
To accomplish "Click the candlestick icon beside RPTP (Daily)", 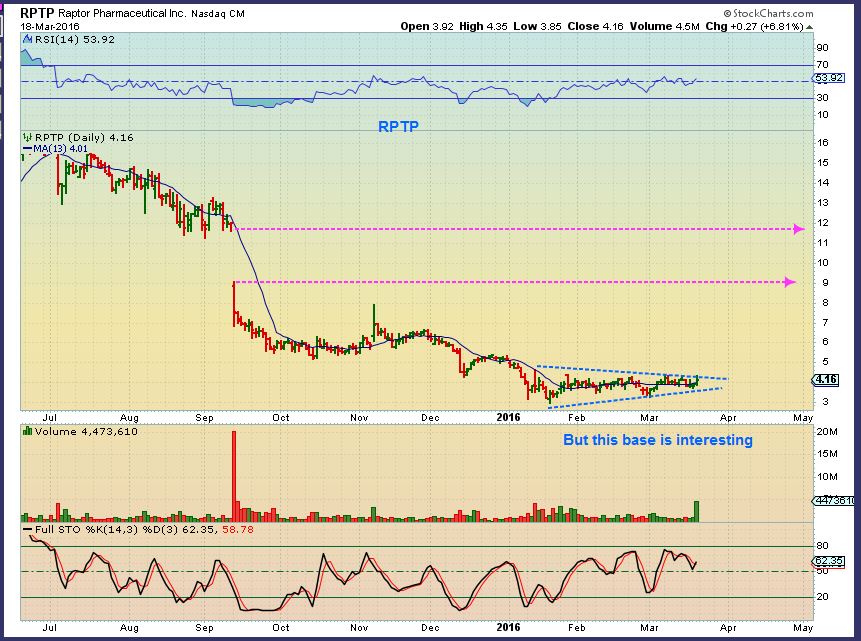I will tap(27, 137).
